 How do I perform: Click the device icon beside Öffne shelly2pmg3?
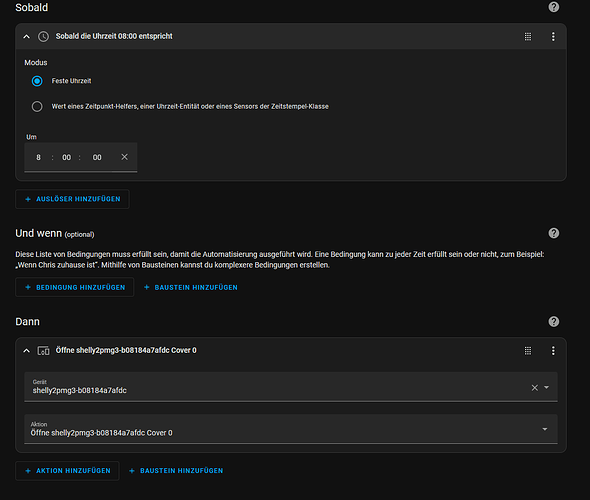point(43,351)
